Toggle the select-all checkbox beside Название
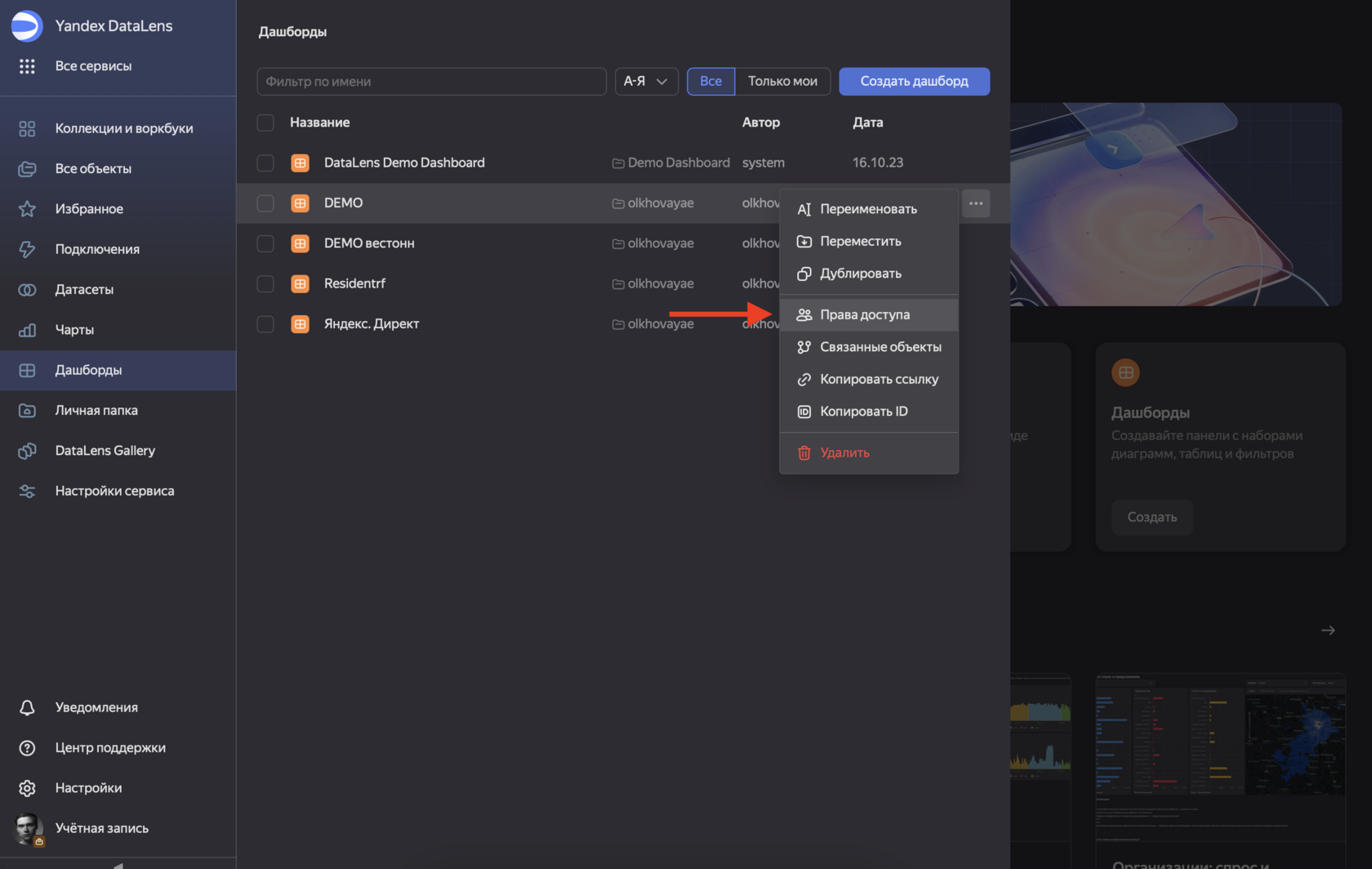The width and height of the screenshot is (1372, 869). (x=265, y=123)
